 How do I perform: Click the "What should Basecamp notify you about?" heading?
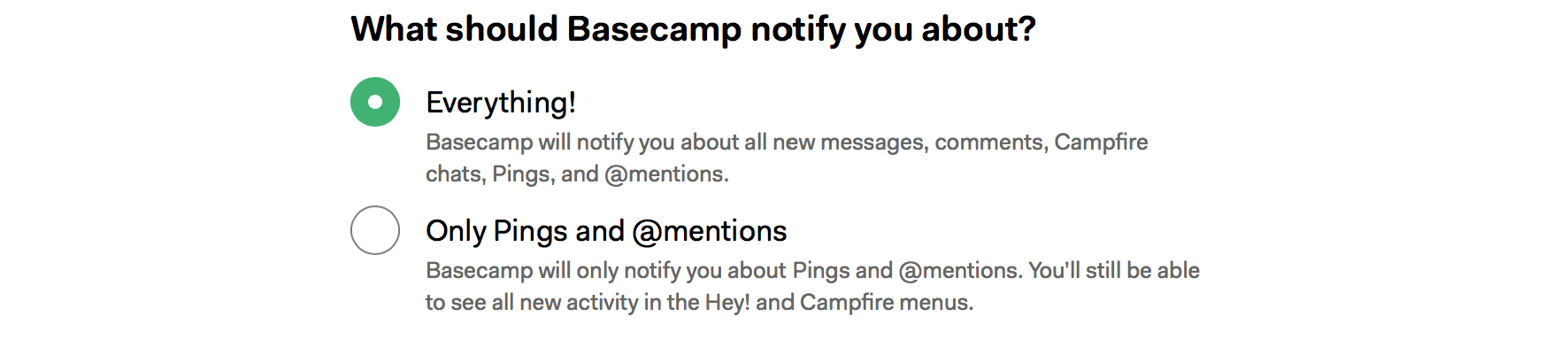pyautogui.click(x=693, y=29)
